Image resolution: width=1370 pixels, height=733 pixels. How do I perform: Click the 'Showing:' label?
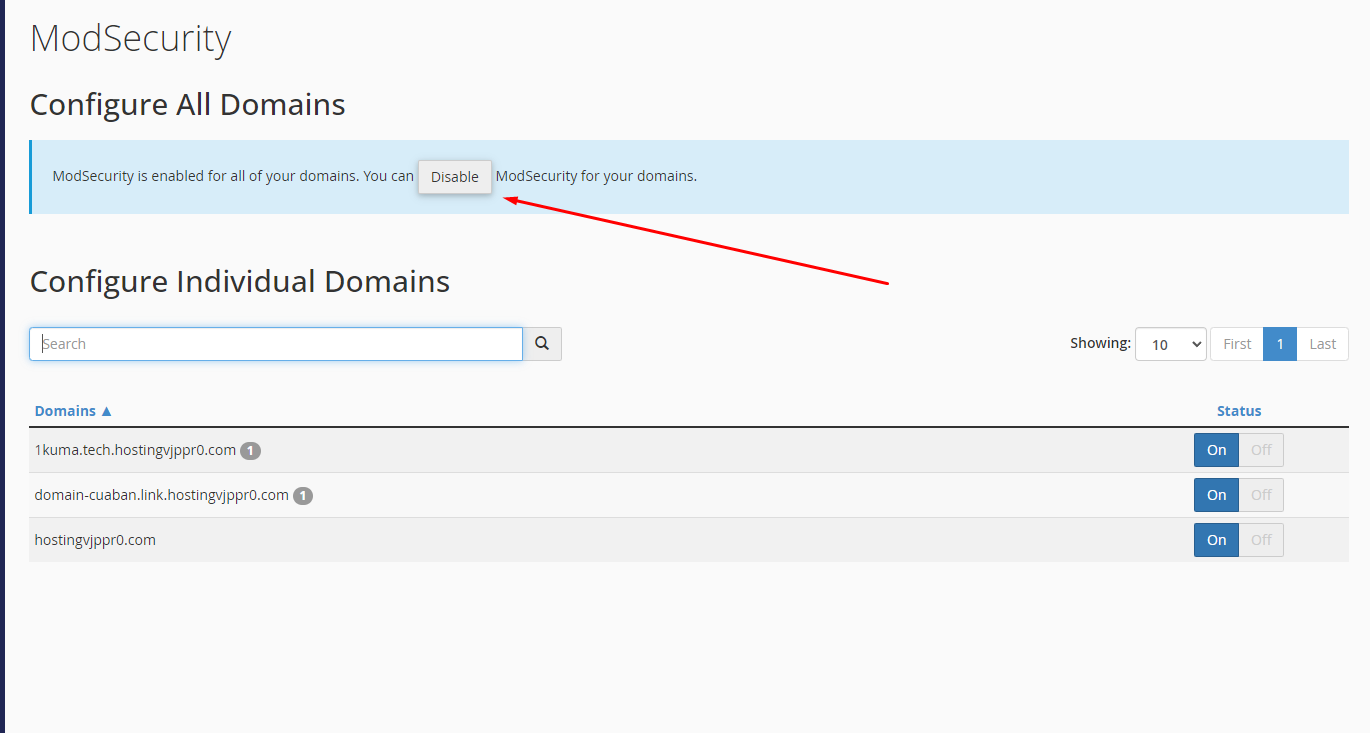[x=1100, y=343]
